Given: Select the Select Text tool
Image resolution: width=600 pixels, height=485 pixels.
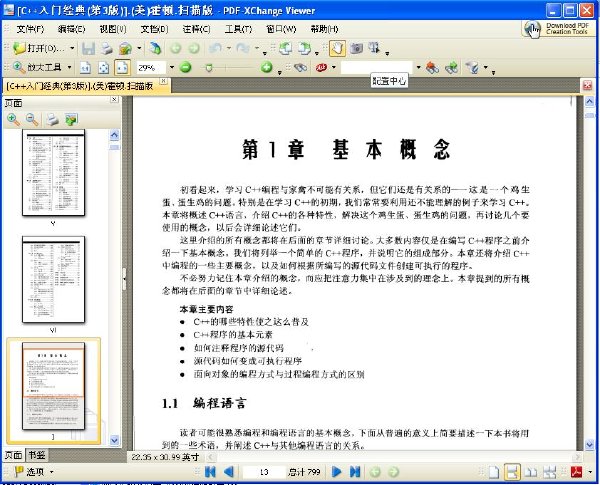Looking at the screenshot, I should [375, 48].
